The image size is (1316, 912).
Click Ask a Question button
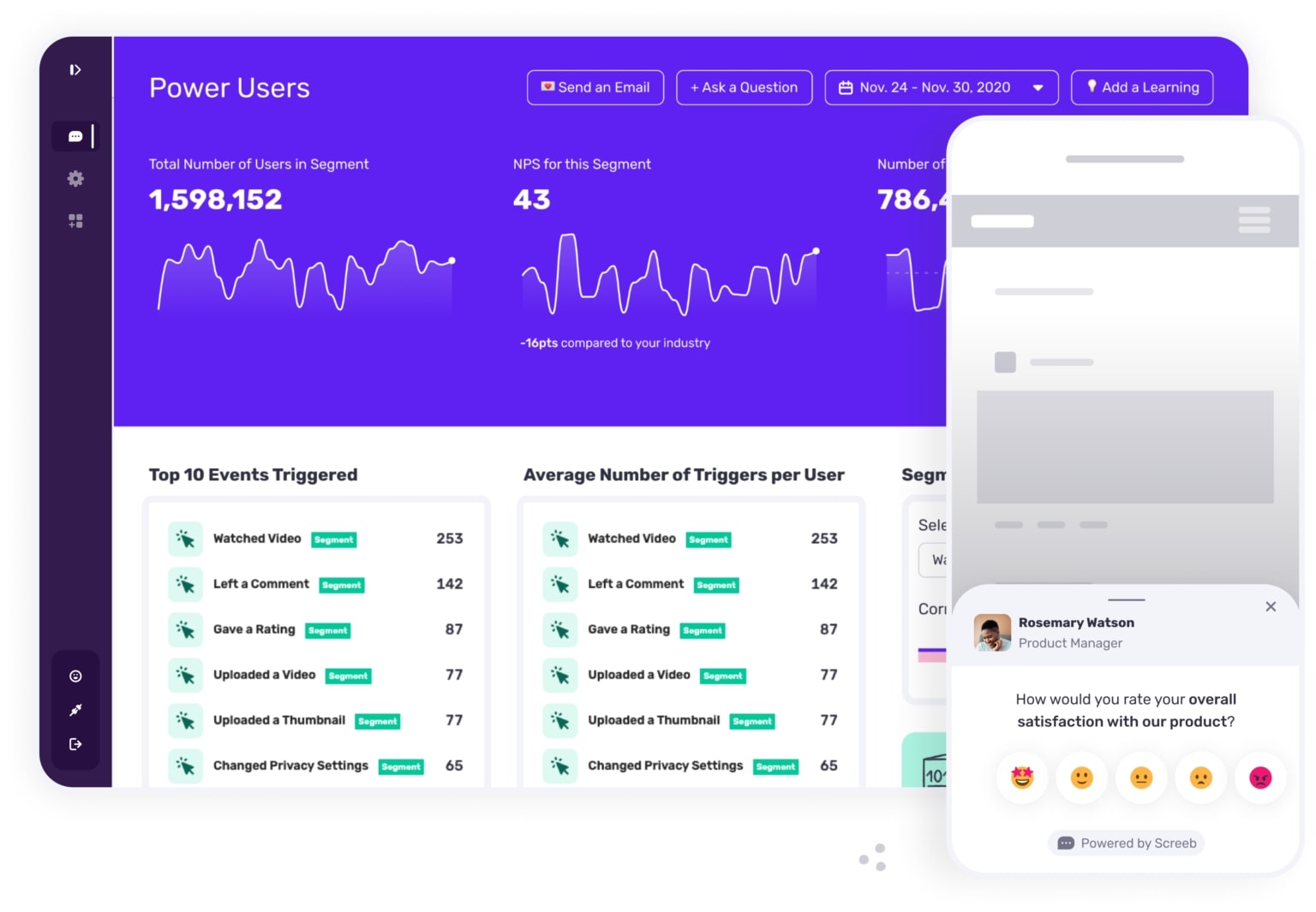744,87
